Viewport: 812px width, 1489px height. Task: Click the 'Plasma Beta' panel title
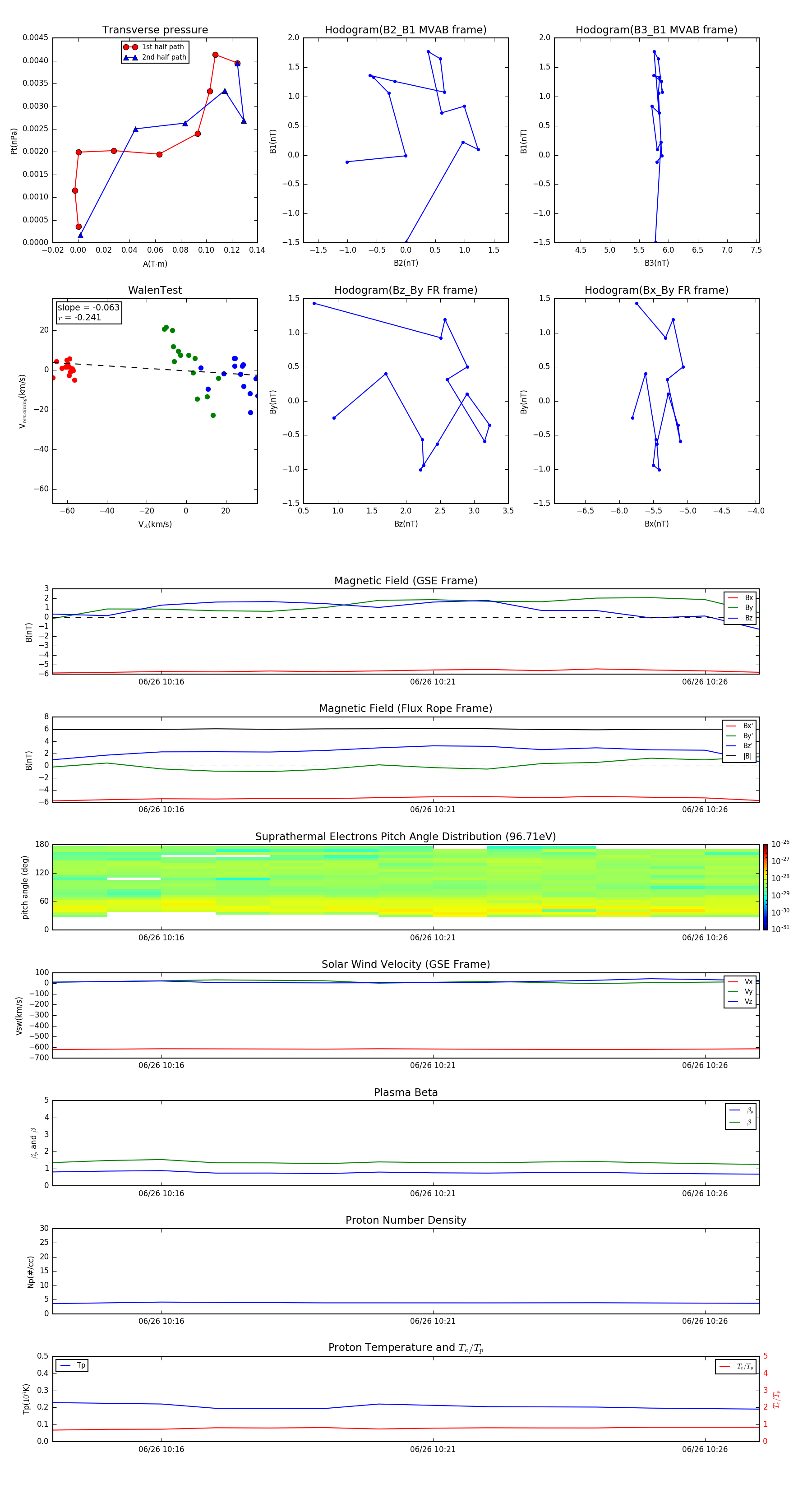[x=406, y=1093]
